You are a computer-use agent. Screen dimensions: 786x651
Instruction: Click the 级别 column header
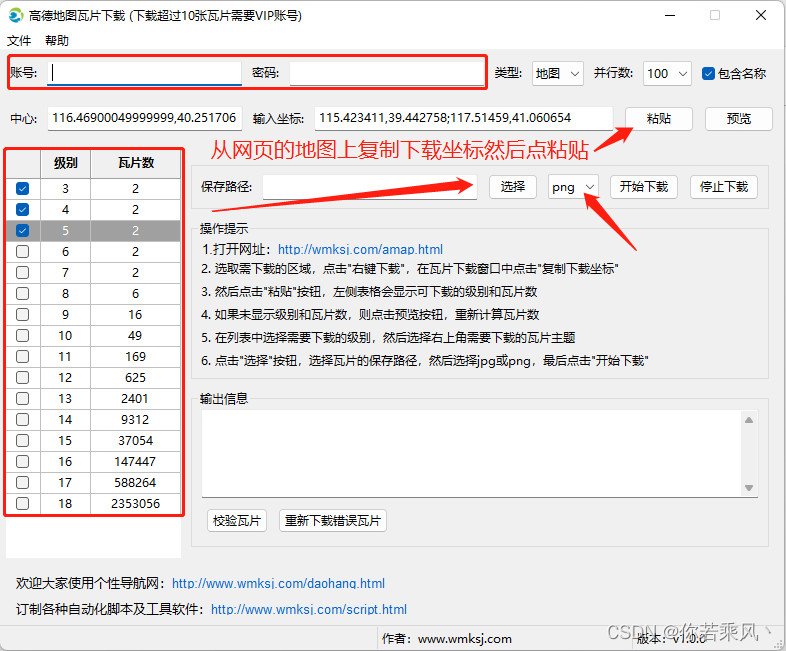[x=65, y=163]
